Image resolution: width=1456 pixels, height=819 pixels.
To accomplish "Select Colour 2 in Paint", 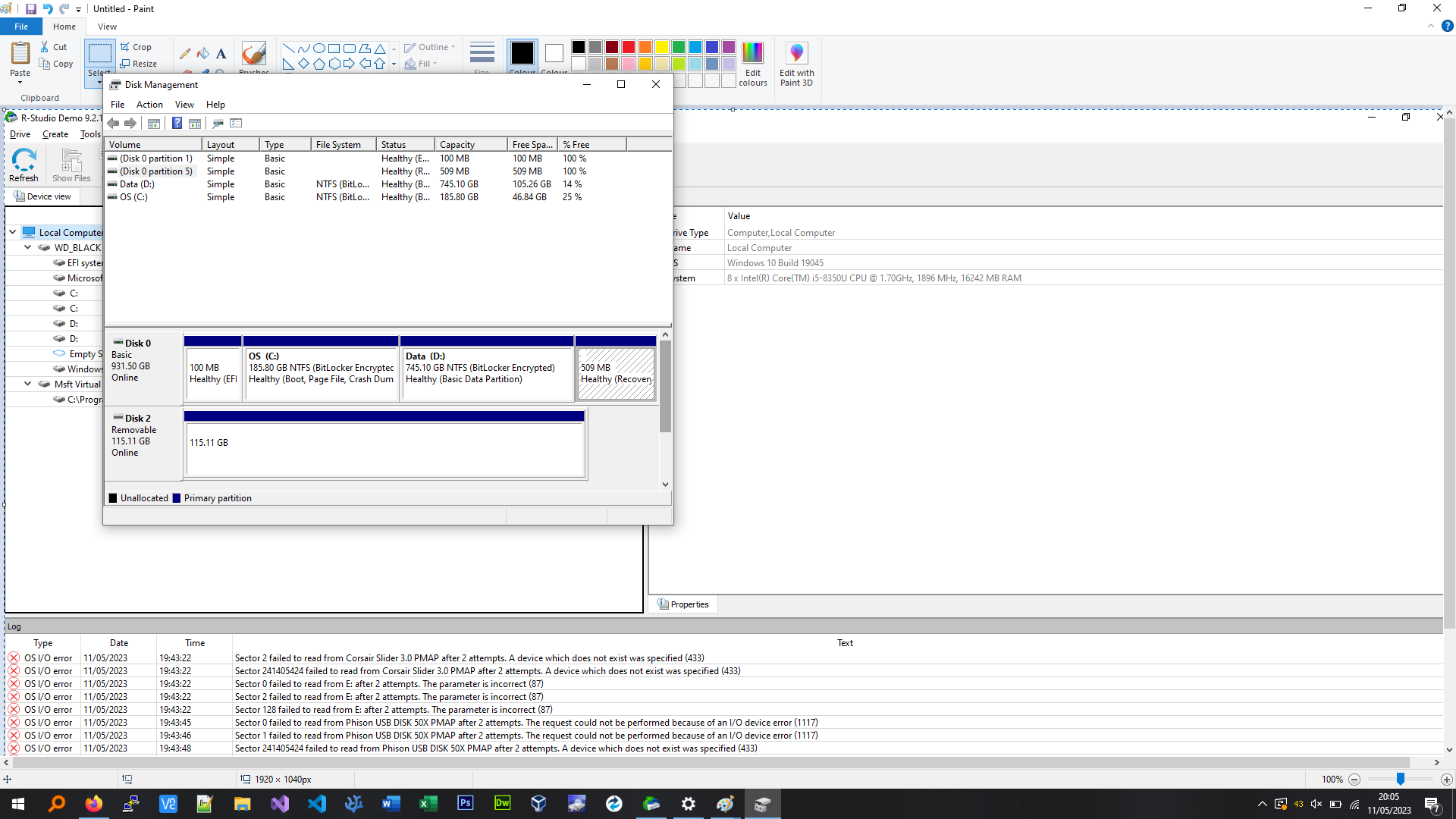I will click(x=554, y=56).
